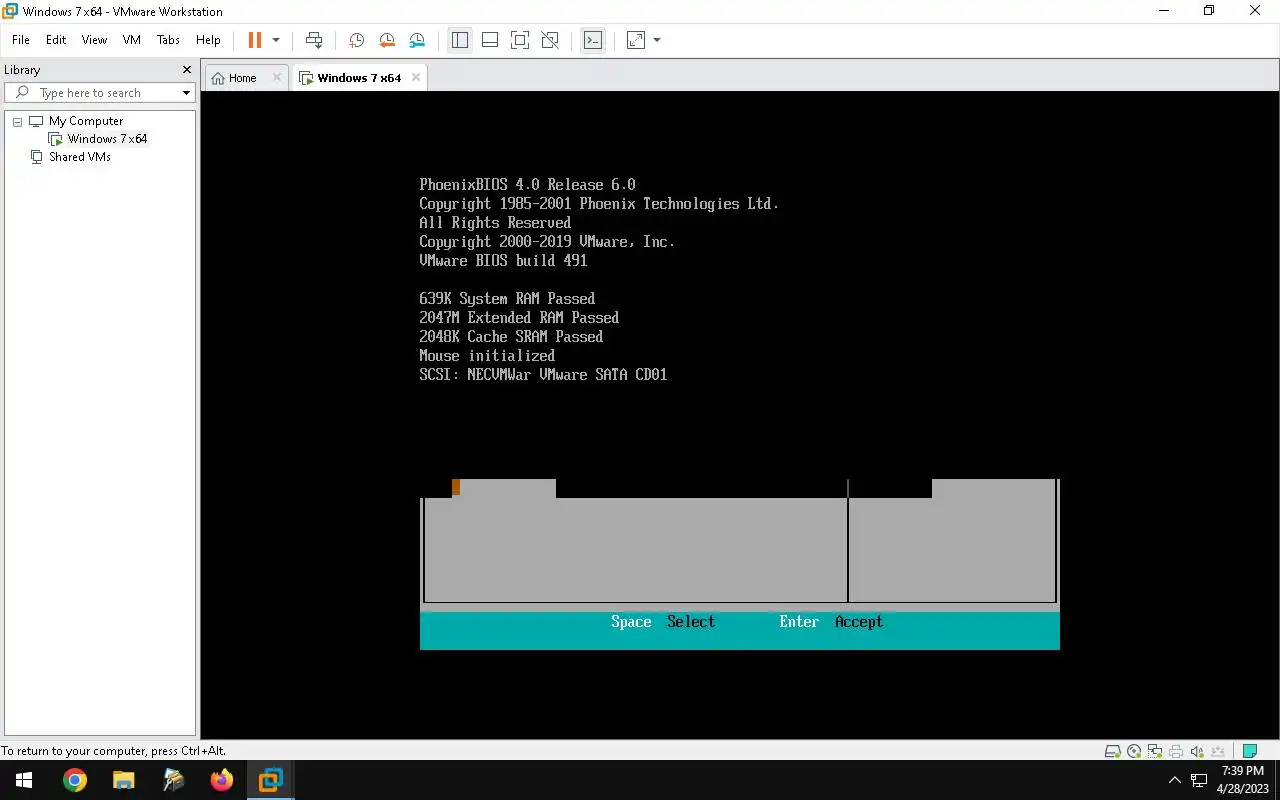Click the stretch guest display icon
The image size is (1280, 800).
coord(636,40)
